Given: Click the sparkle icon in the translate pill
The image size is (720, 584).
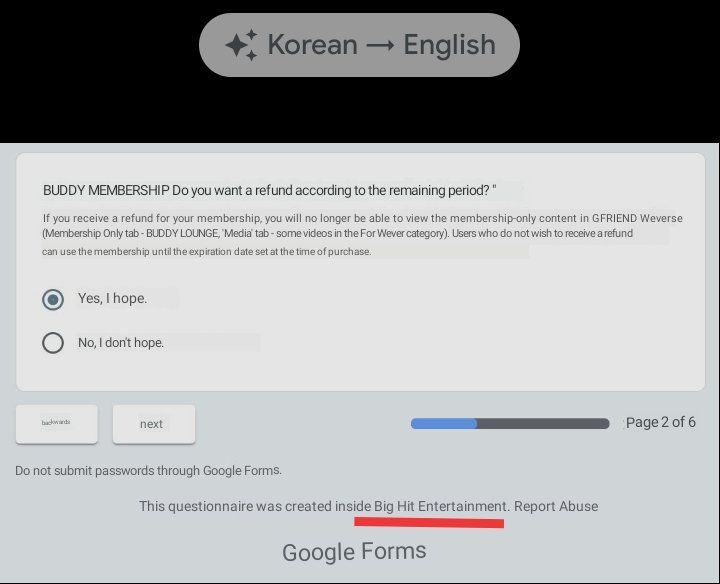Looking at the screenshot, I should (241, 45).
